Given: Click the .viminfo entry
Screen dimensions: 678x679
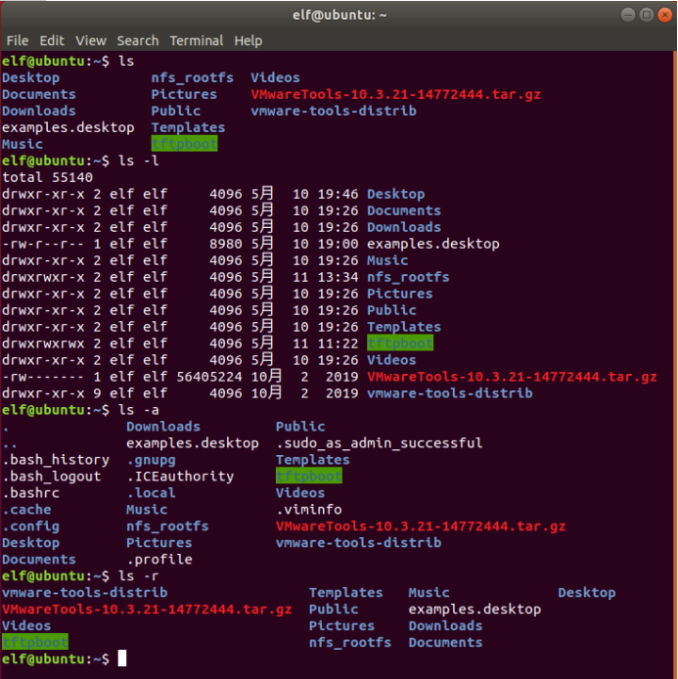Looking at the screenshot, I should [309, 510].
